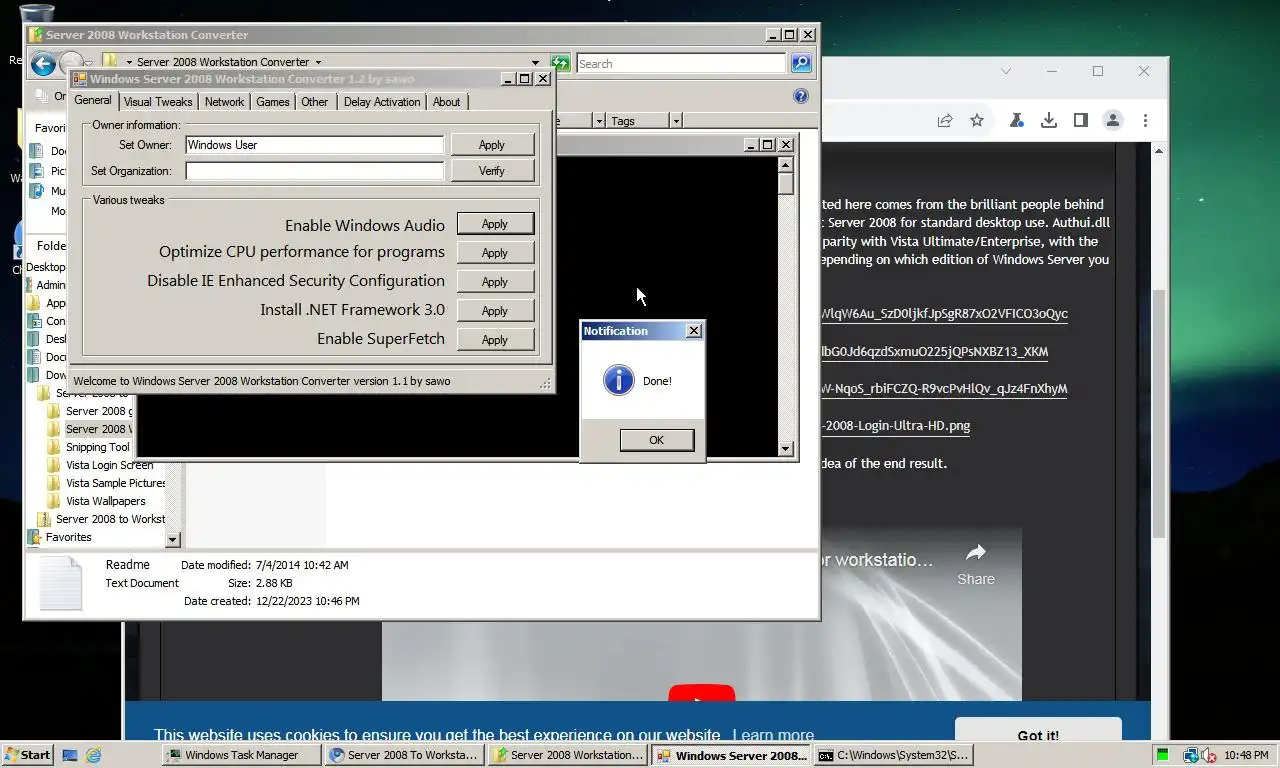Image resolution: width=1280 pixels, height=768 pixels.
Task: Bookmark the page with the star icon
Action: (977, 120)
